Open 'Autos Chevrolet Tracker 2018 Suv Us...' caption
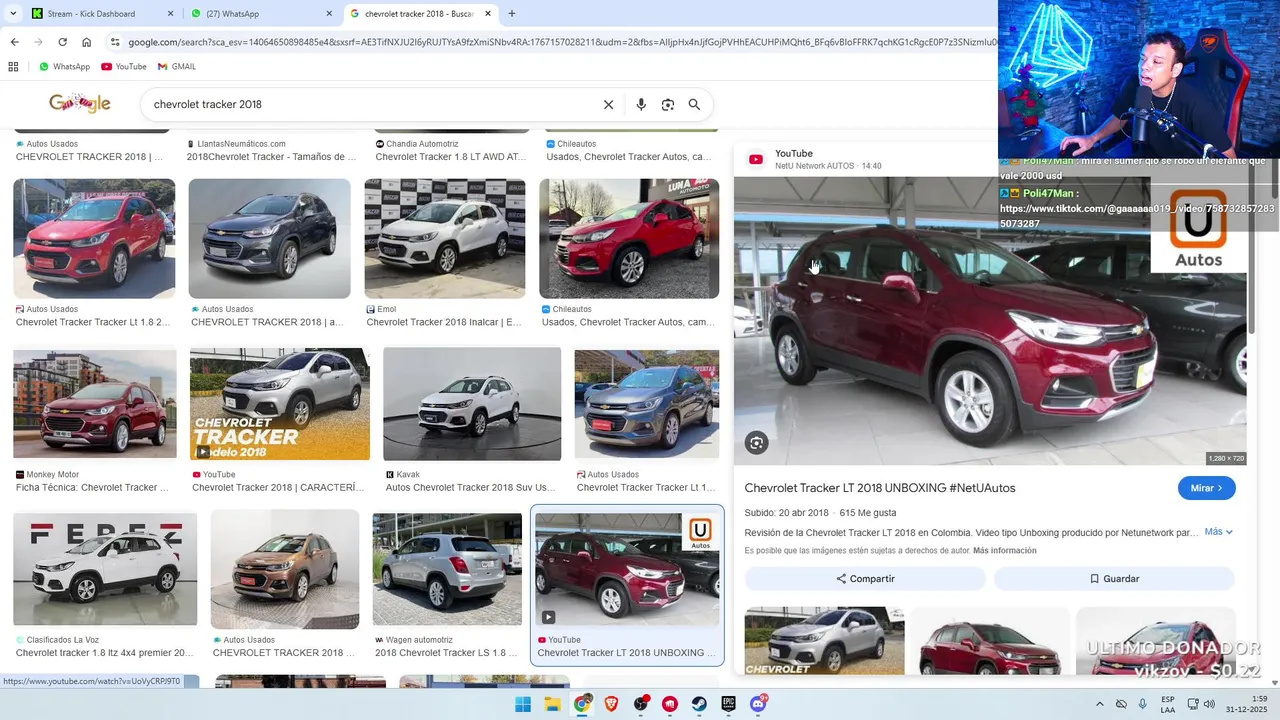The image size is (1280, 720). tap(470, 487)
